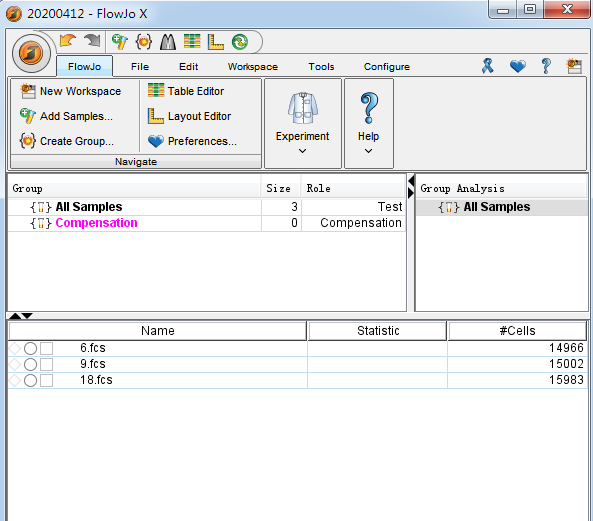Select the 9.fcs sample row

[297, 364]
